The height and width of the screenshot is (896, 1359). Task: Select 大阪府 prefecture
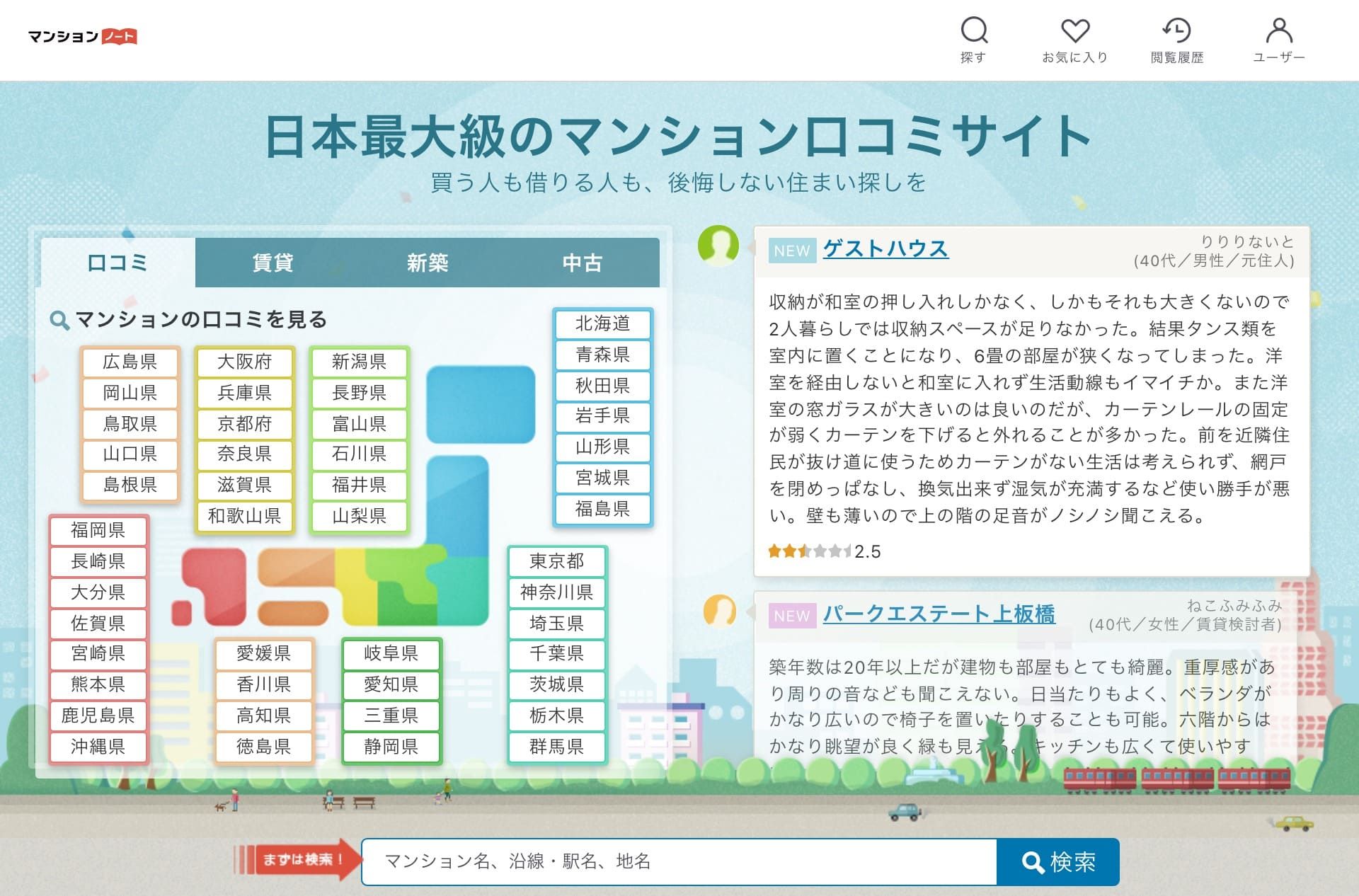point(244,362)
